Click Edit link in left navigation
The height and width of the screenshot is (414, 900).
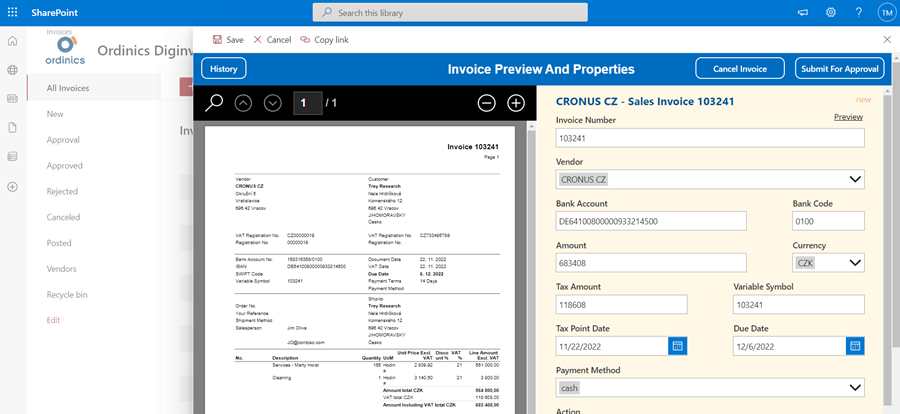tap(53, 320)
